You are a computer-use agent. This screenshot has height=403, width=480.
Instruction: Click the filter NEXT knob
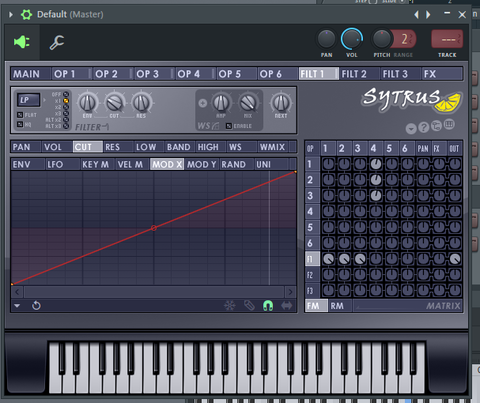click(x=281, y=103)
